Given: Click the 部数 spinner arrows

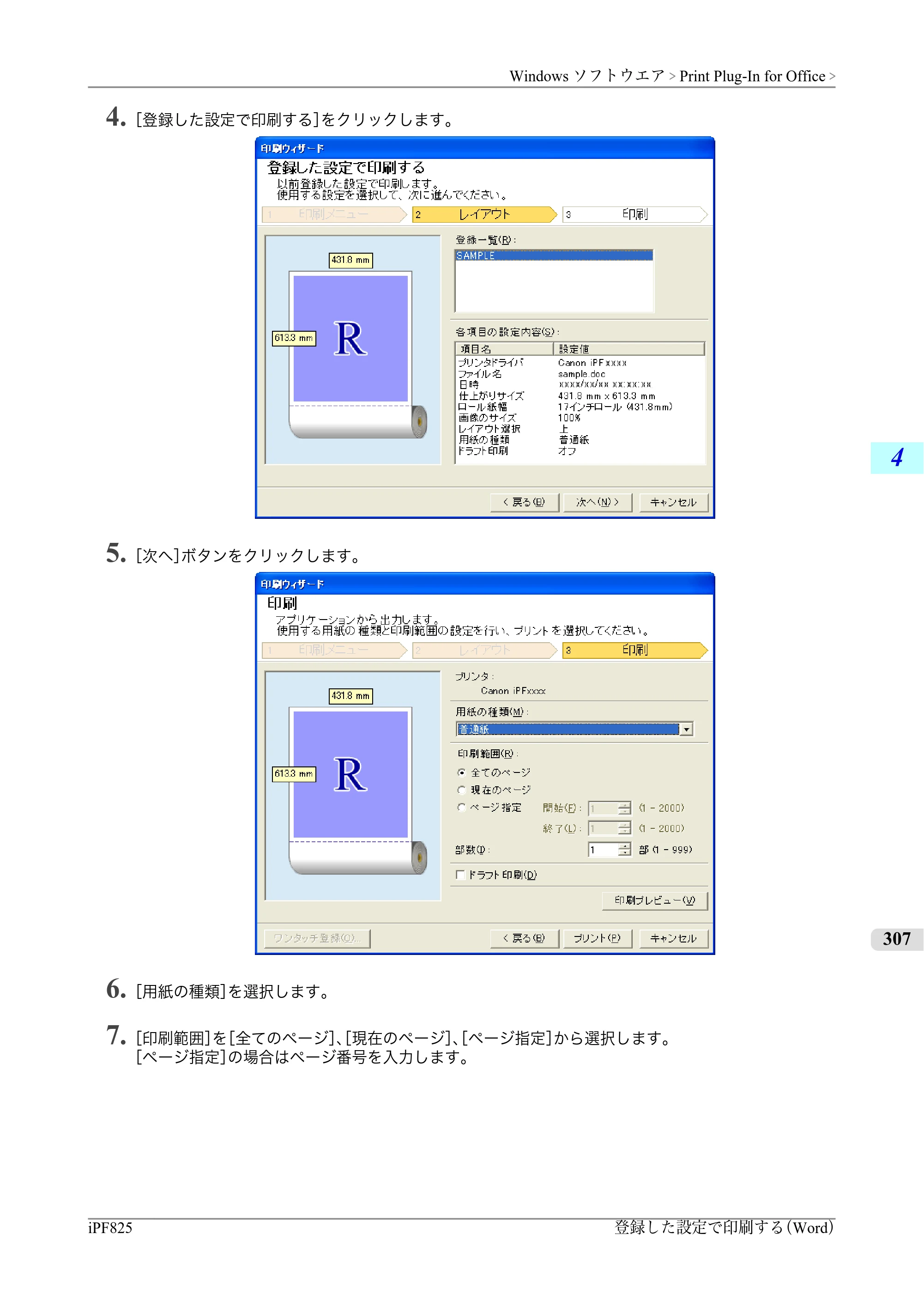Looking at the screenshot, I should (625, 850).
